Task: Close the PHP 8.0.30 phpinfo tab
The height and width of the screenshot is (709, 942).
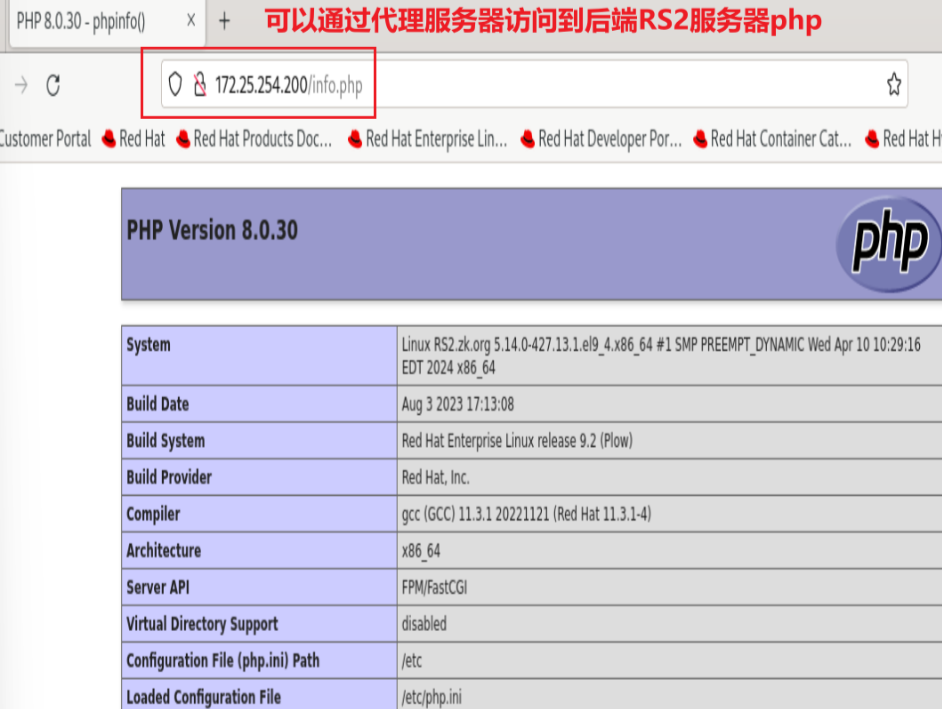Action: (190, 21)
